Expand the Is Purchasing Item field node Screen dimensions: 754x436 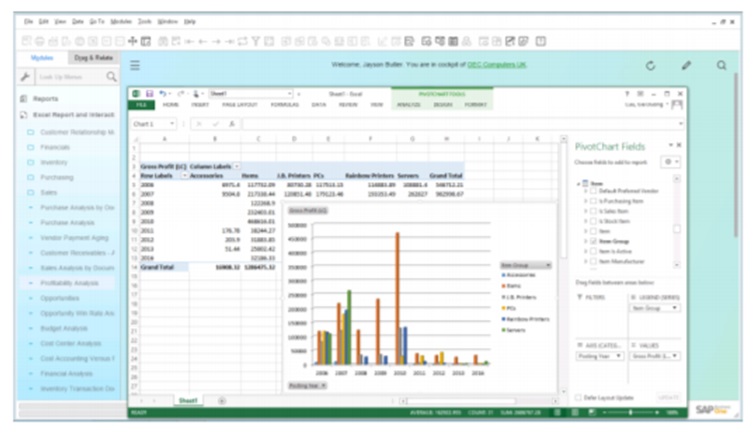[586, 201]
